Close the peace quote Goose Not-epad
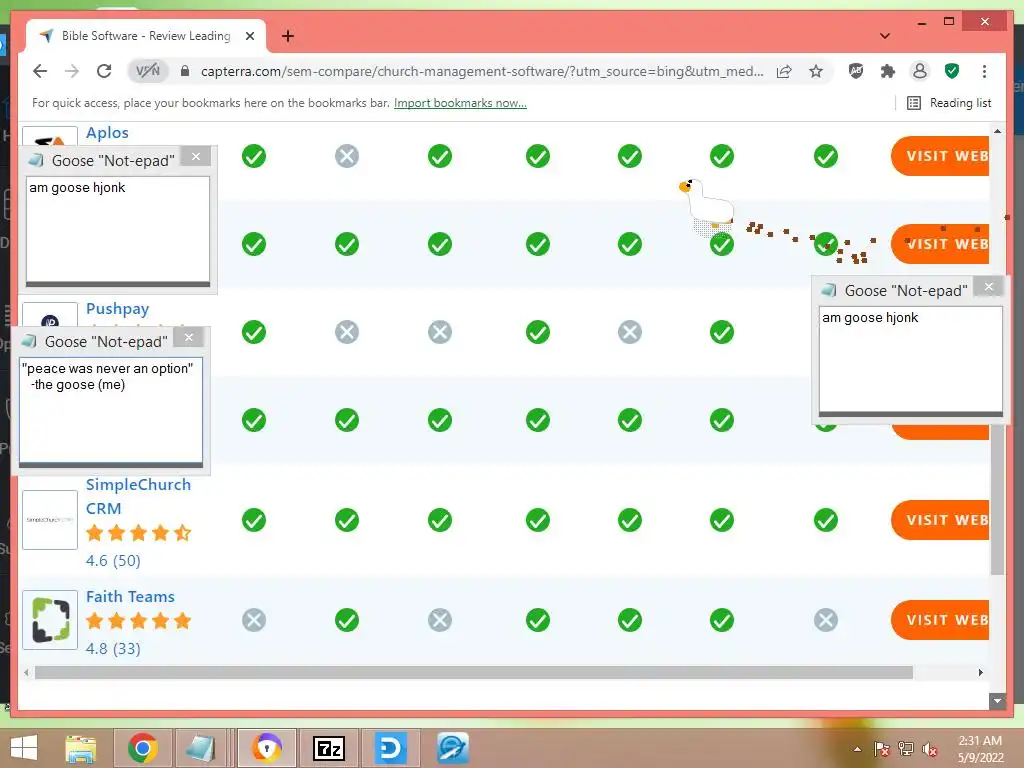The height and width of the screenshot is (768, 1024). coord(189,338)
